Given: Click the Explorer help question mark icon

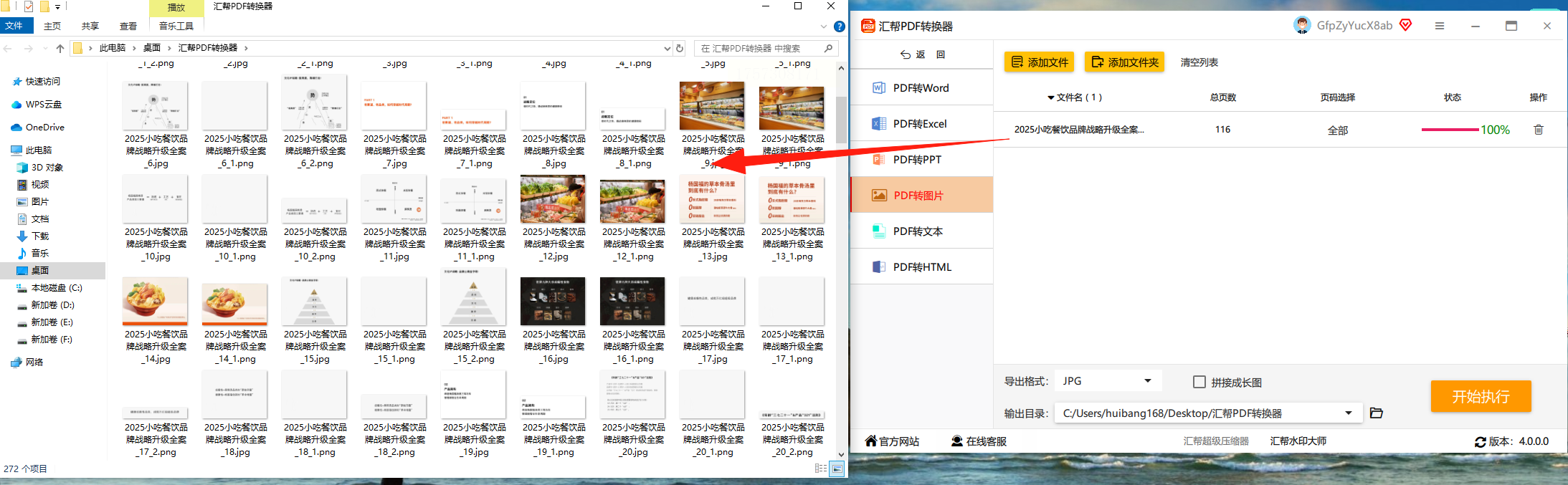Looking at the screenshot, I should coord(840,27).
